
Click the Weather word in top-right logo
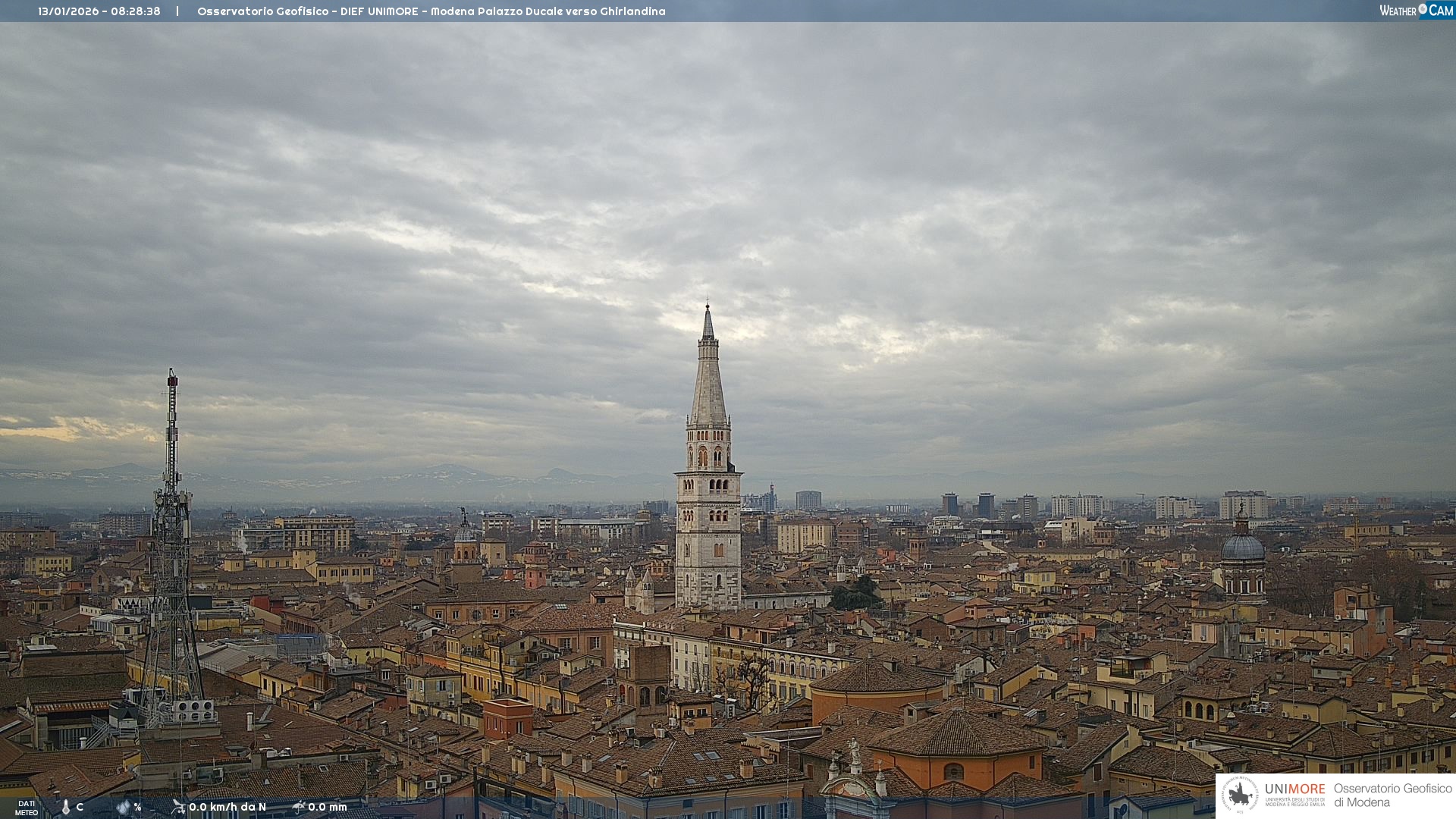point(1398,11)
